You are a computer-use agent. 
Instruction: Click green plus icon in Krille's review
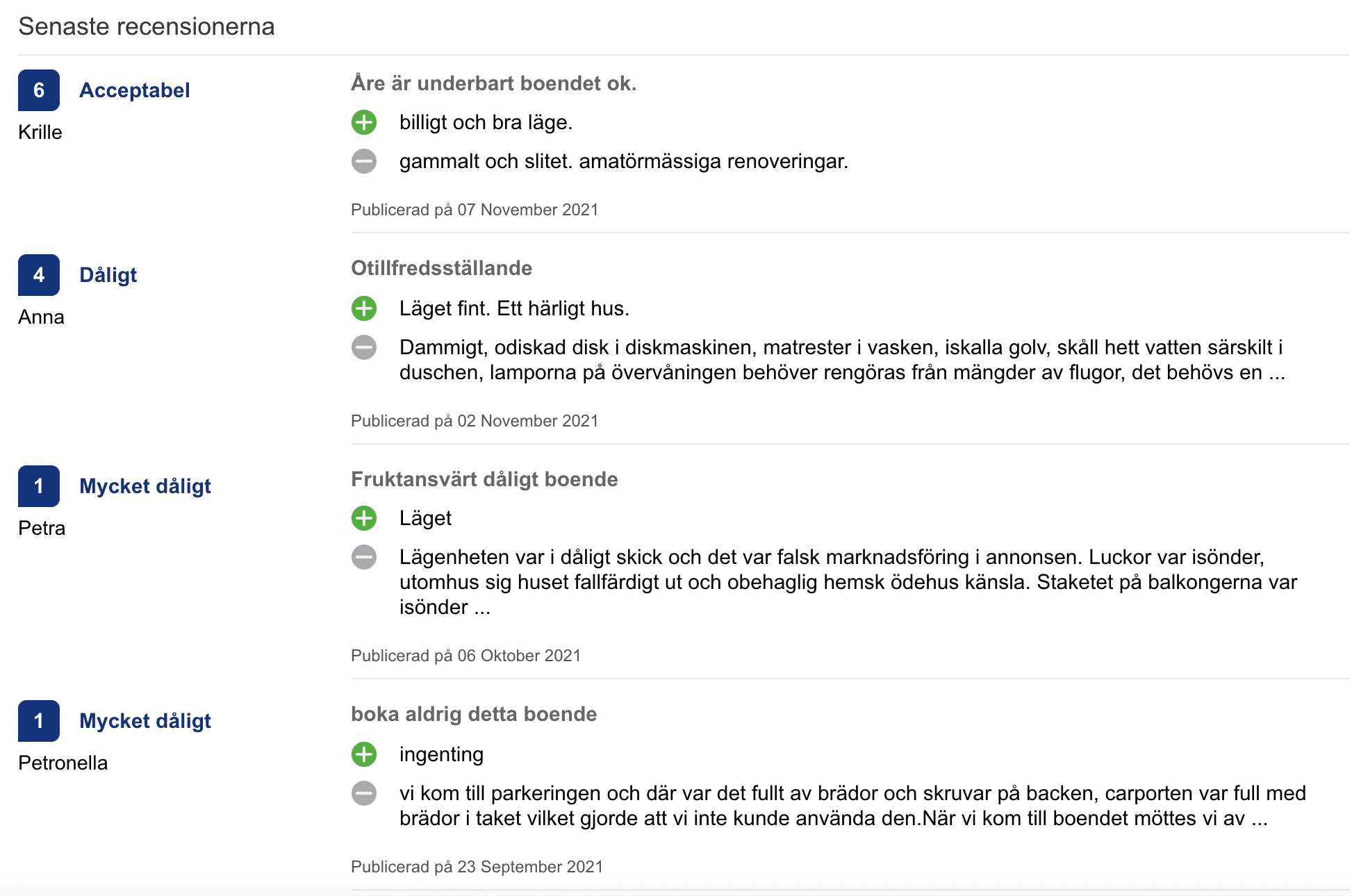[364, 122]
